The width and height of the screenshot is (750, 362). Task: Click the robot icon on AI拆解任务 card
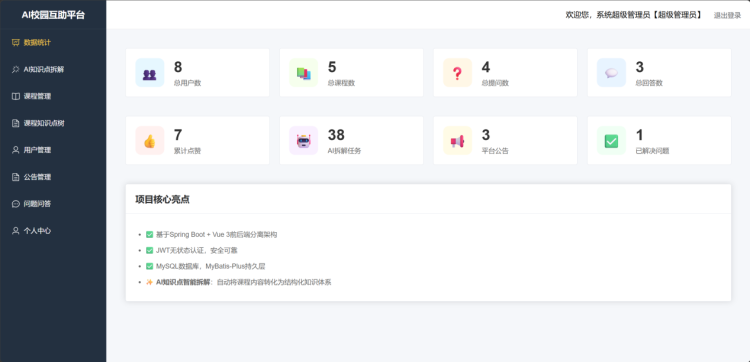tap(304, 141)
